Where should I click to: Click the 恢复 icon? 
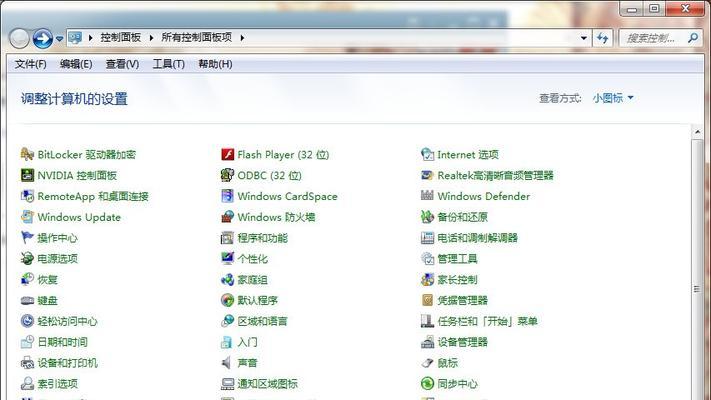[27, 280]
